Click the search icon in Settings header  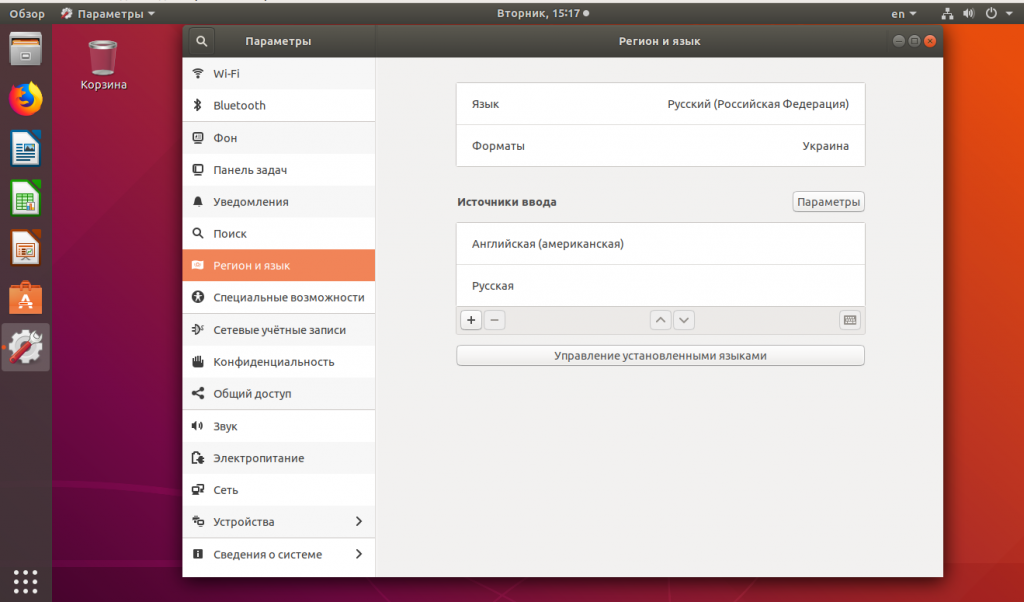pyautogui.click(x=201, y=41)
